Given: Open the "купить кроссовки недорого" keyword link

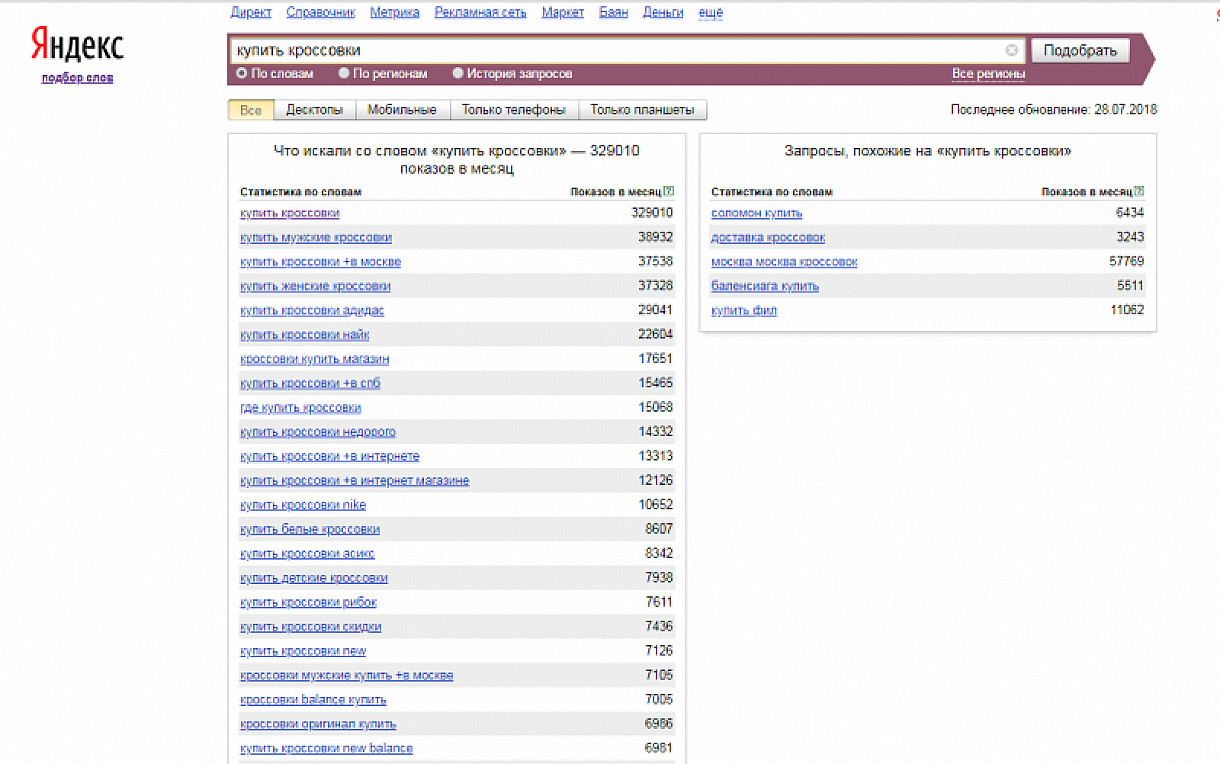Looking at the screenshot, I should coord(318,432).
